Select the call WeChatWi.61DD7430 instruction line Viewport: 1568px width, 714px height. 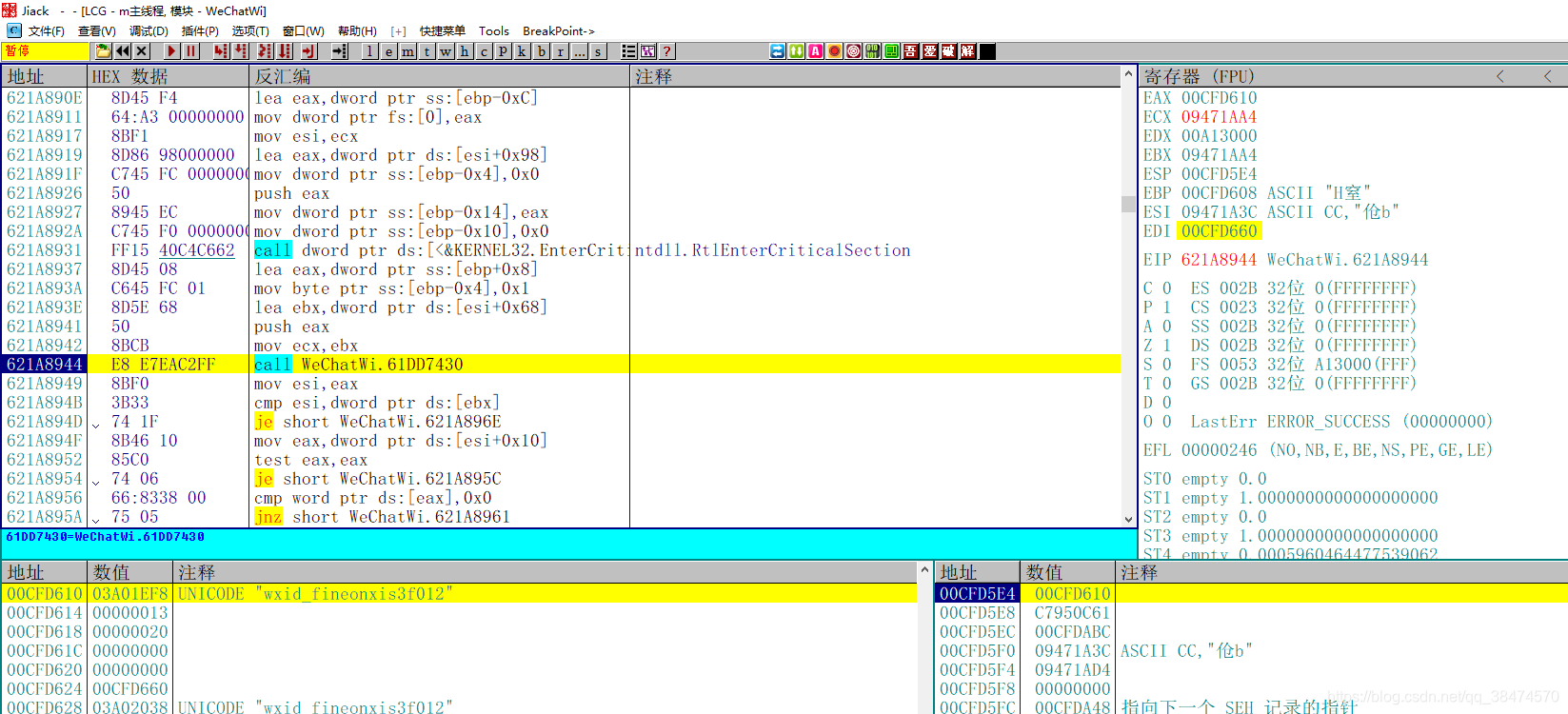(x=561, y=365)
